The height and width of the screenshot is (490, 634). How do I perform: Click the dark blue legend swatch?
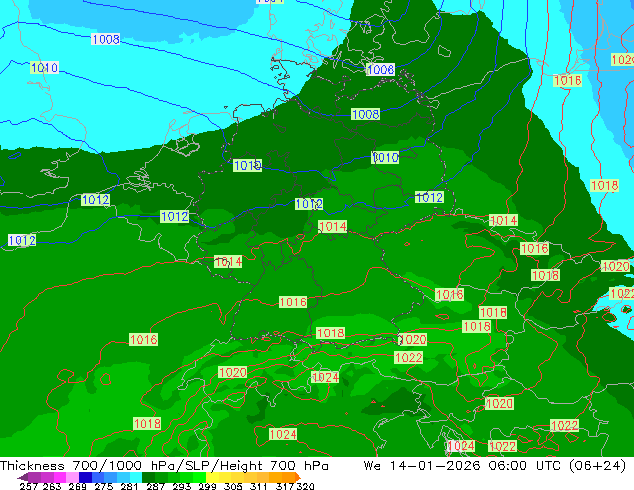[85, 477]
